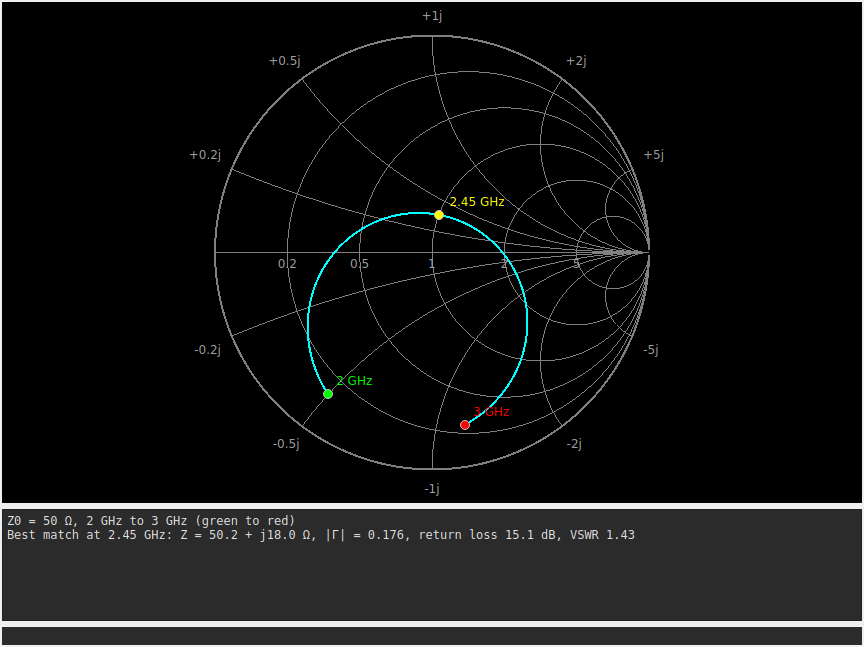The height and width of the screenshot is (647, 864).
Task: Click the '2 GHz' green label
Action: click(354, 381)
